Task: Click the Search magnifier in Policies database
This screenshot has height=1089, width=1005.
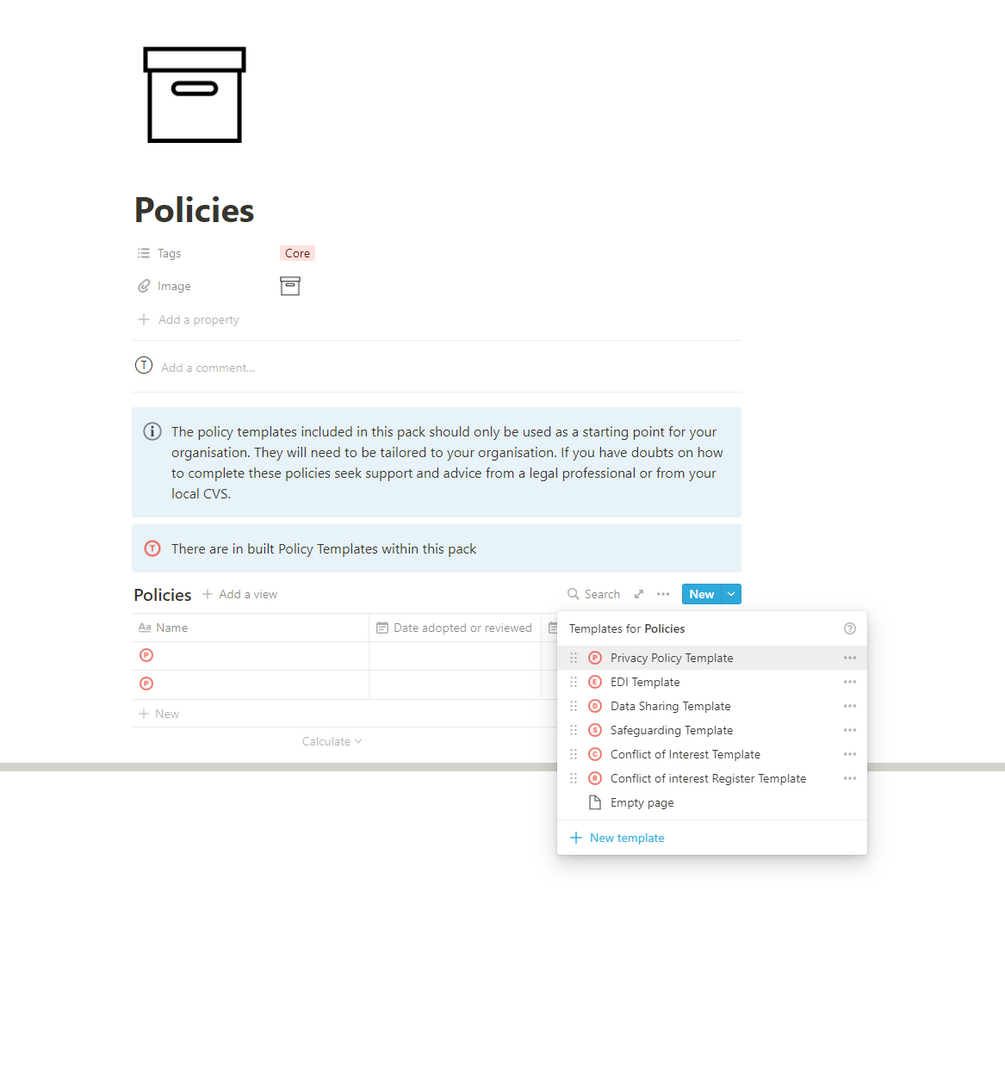Action: point(574,594)
